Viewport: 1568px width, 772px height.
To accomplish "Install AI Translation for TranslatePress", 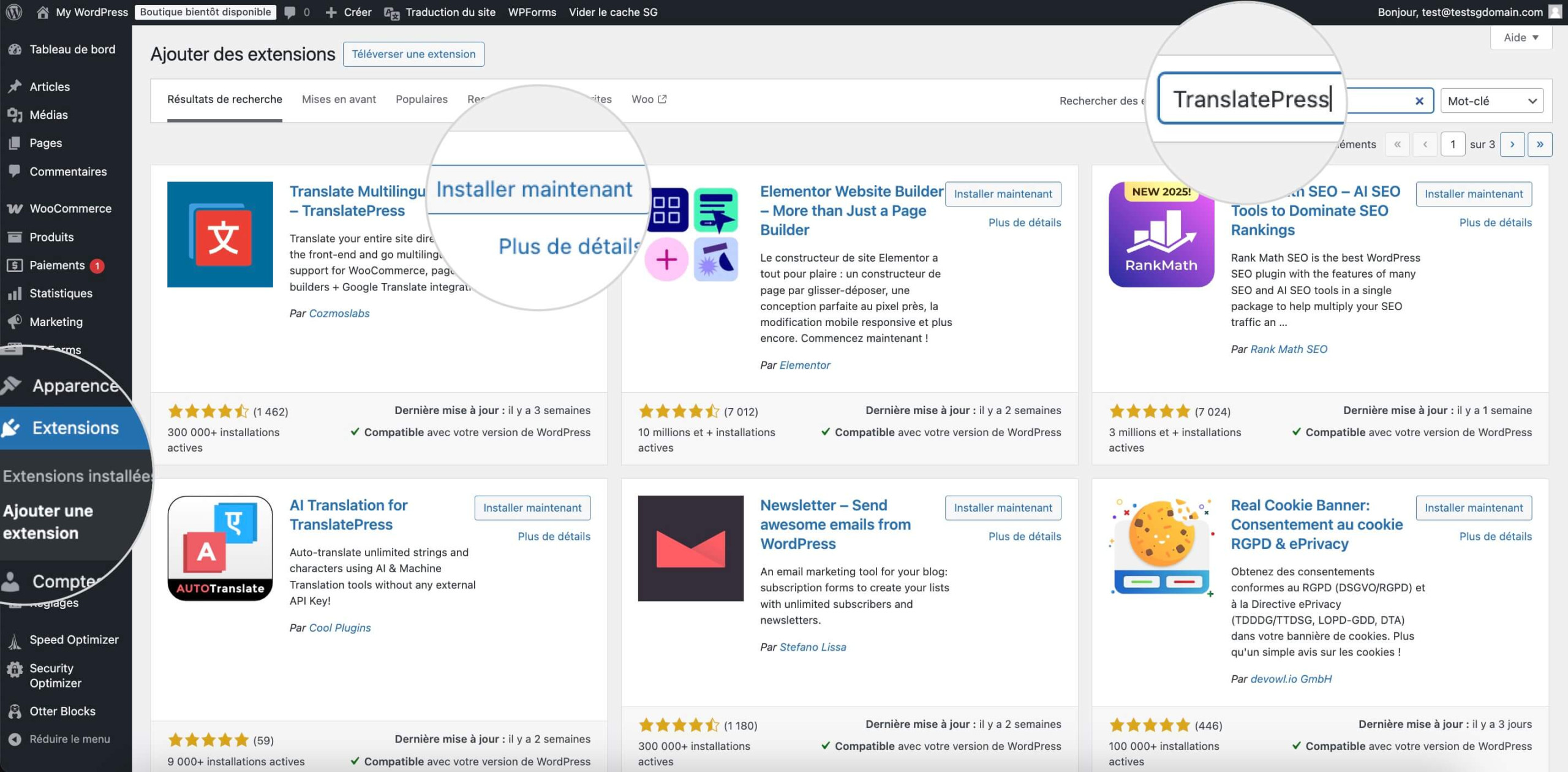I will click(532, 508).
